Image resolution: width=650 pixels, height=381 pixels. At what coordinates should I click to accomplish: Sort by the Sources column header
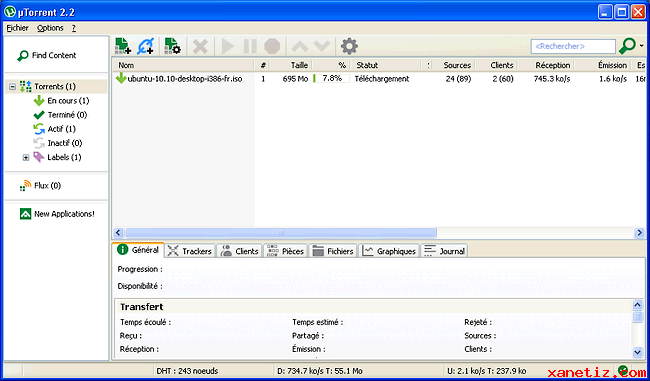(454, 65)
